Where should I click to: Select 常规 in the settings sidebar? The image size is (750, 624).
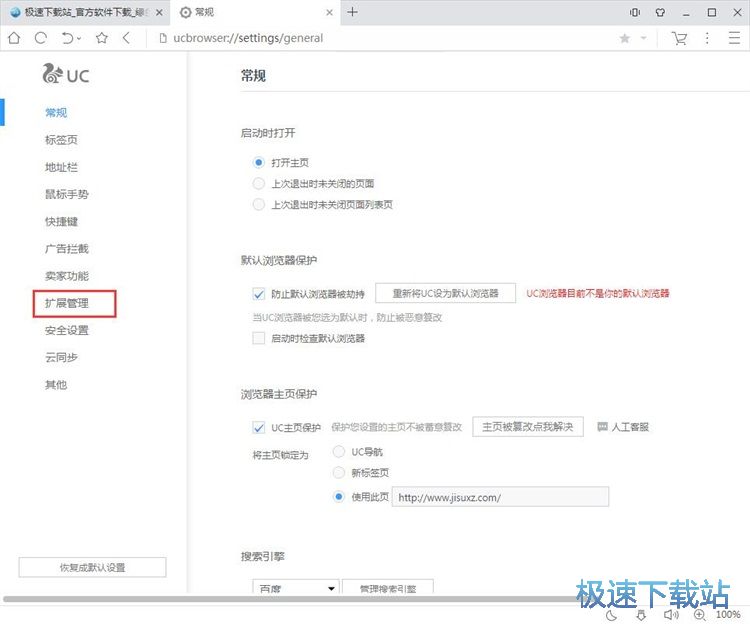(x=56, y=113)
